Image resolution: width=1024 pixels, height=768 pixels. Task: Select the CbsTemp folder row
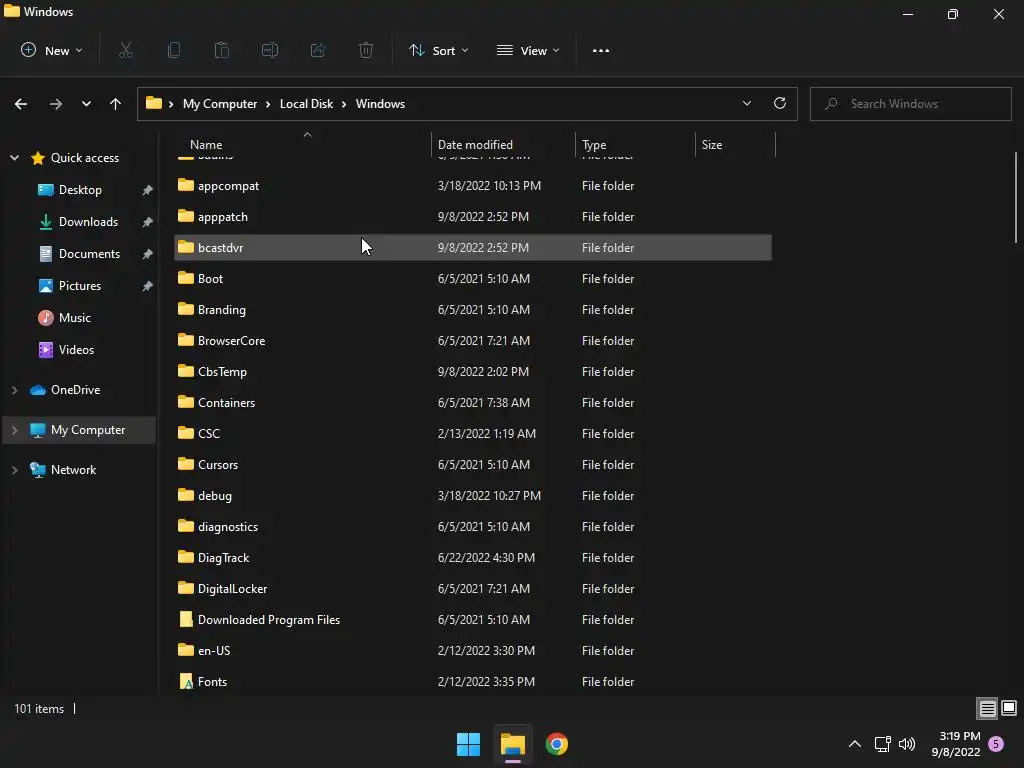pyautogui.click(x=473, y=372)
